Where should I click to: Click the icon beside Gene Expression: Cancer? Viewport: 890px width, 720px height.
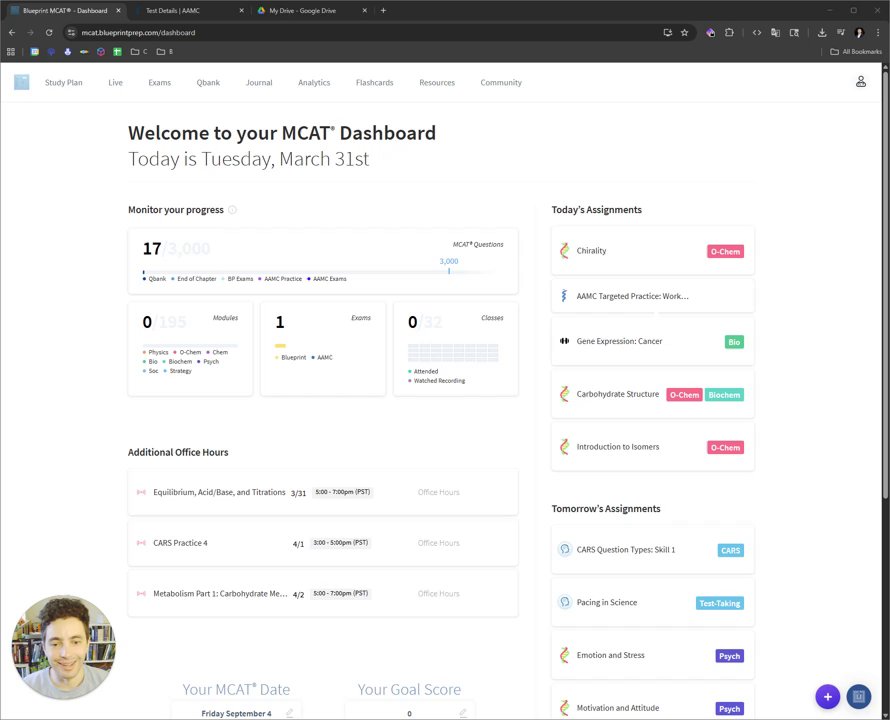point(564,341)
